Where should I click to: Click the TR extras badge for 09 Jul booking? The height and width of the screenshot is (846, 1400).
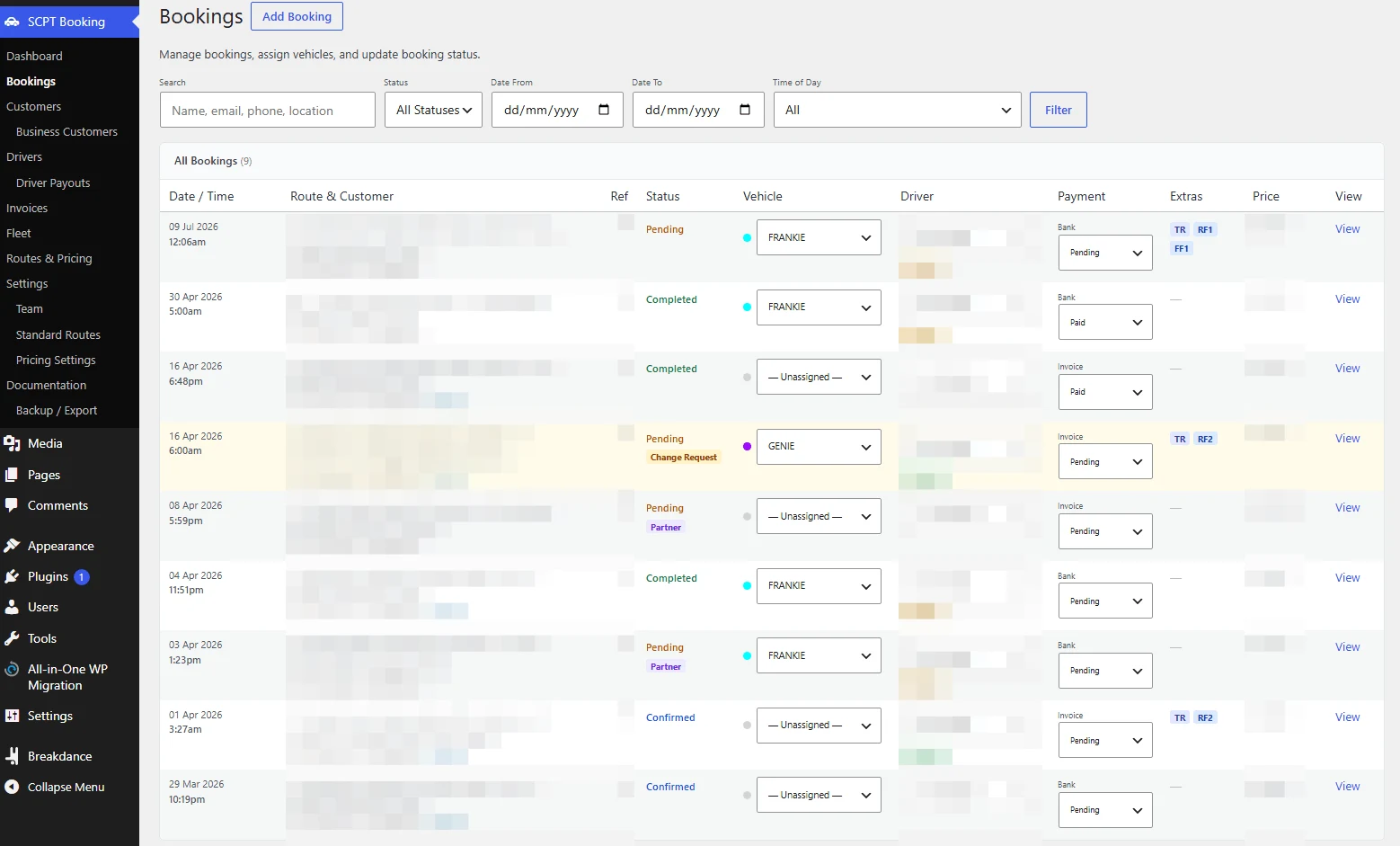pyautogui.click(x=1180, y=230)
